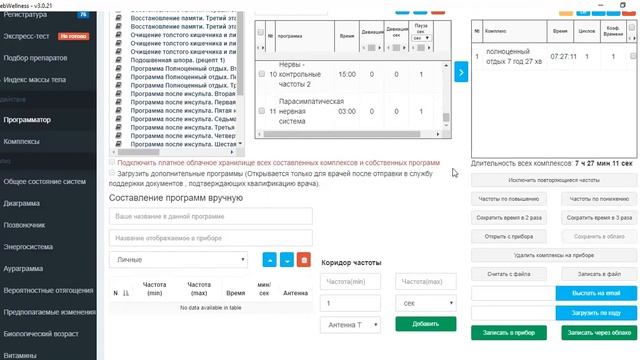The image size is (640, 360).
Task: Click book icon of Подошвенная шпора row
Action: tap(118, 60)
